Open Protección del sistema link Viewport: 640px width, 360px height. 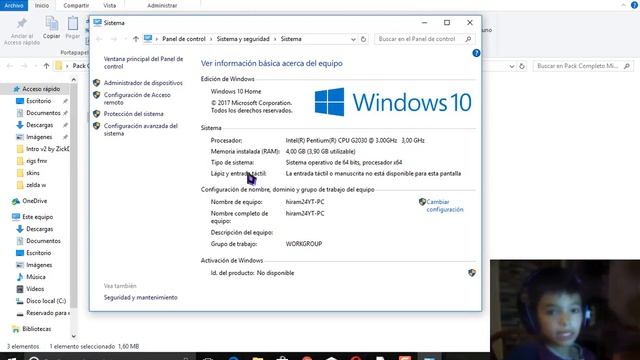click(133, 114)
